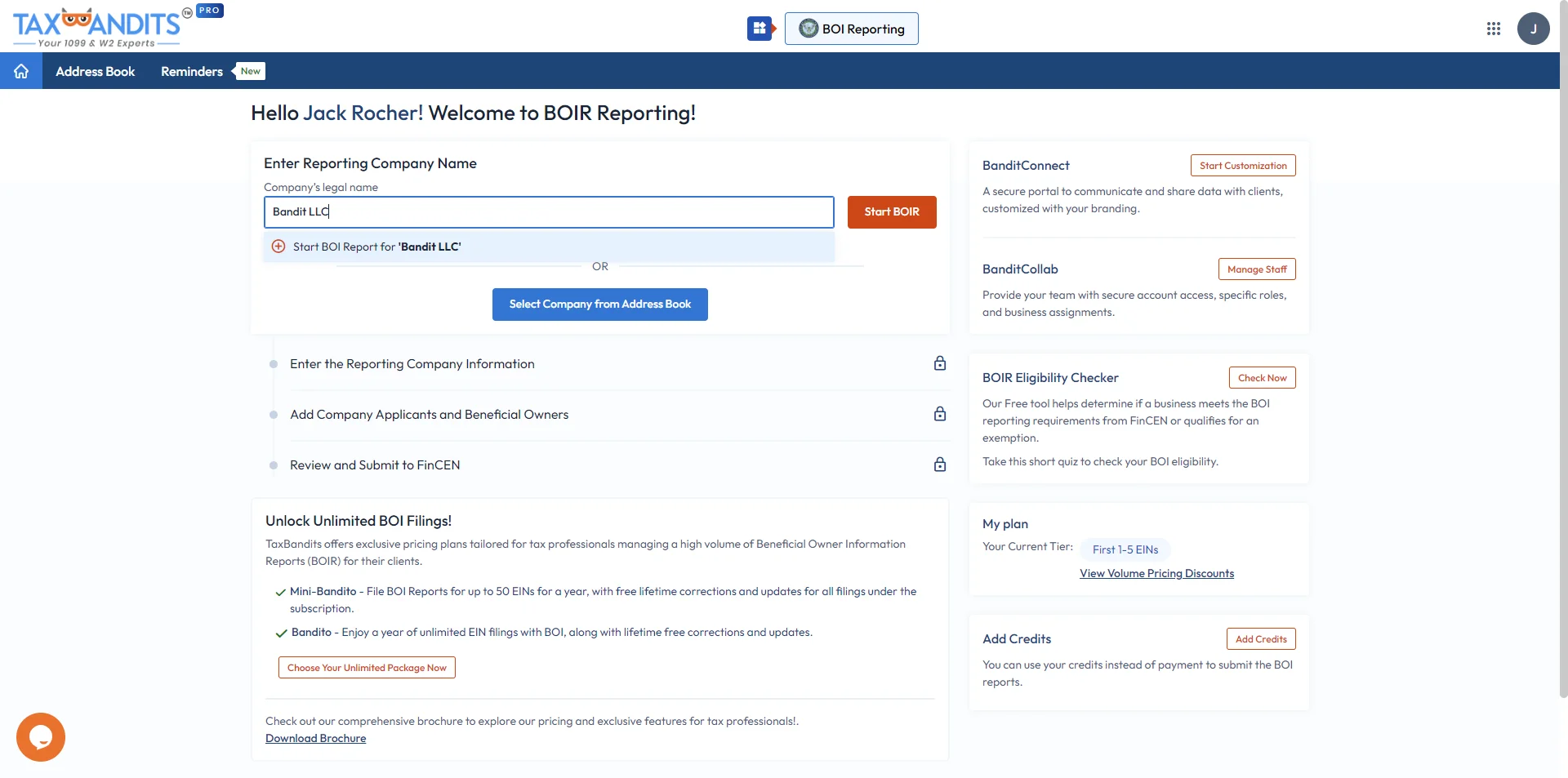Open the BOI Reporting product selector
1568x778 pixels.
(851, 29)
